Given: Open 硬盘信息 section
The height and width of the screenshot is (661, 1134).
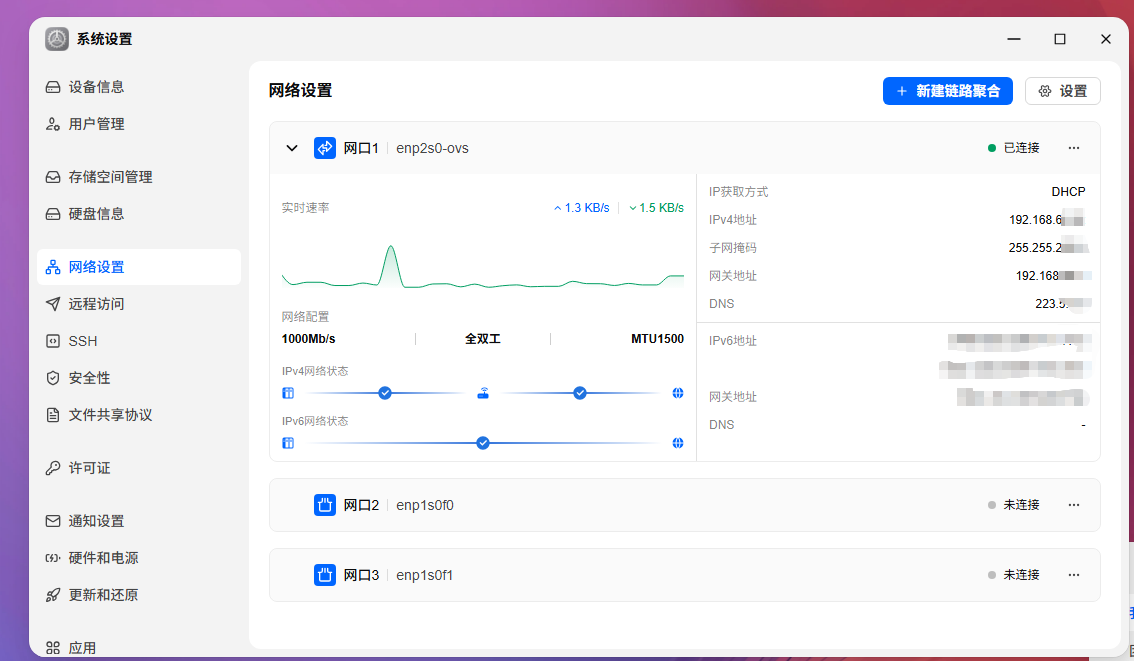Looking at the screenshot, I should click(139, 213).
